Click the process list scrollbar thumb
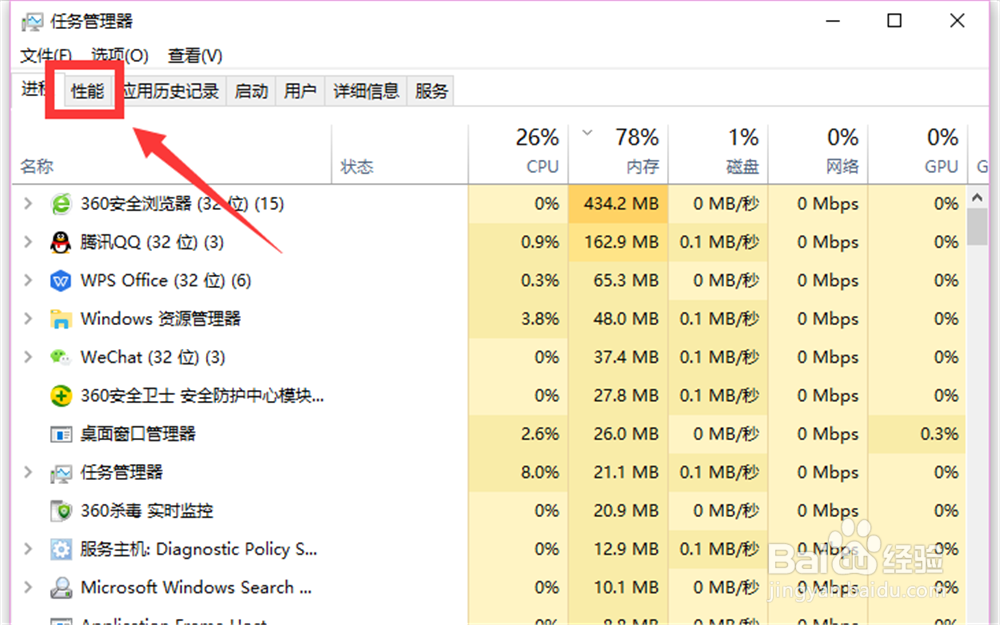1000x625 pixels. (x=977, y=227)
